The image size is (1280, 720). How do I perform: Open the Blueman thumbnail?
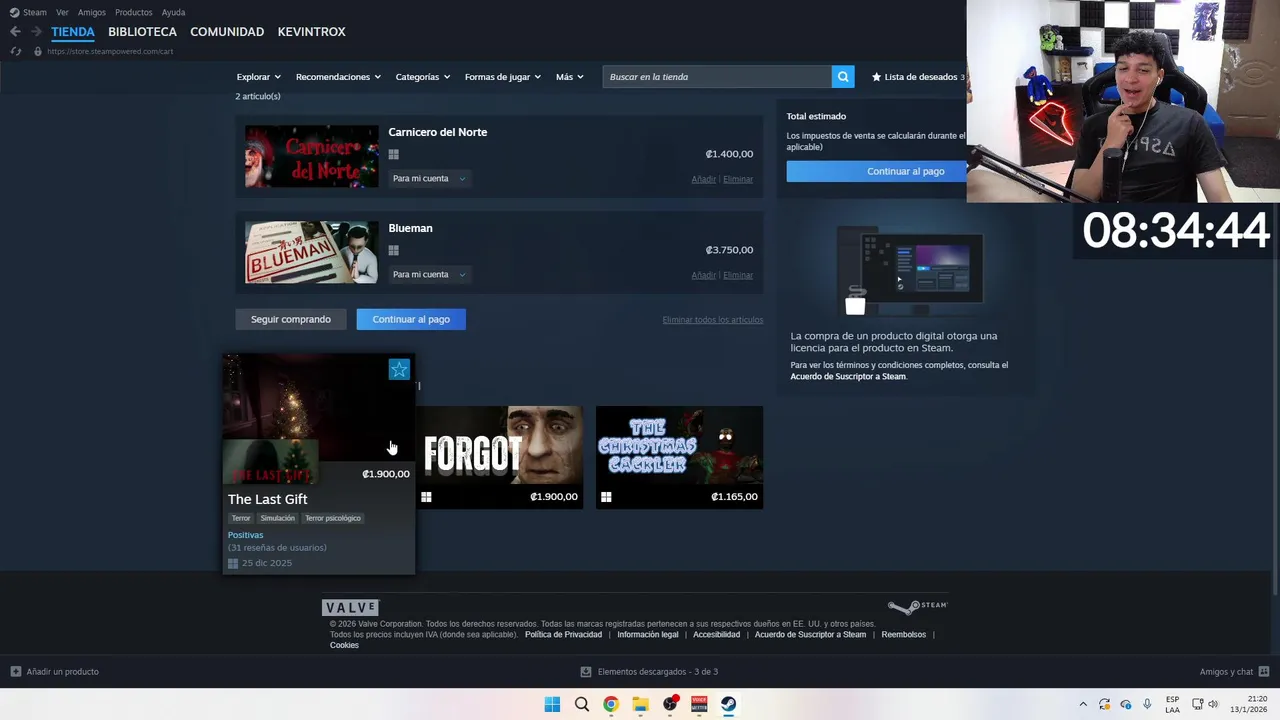(311, 252)
